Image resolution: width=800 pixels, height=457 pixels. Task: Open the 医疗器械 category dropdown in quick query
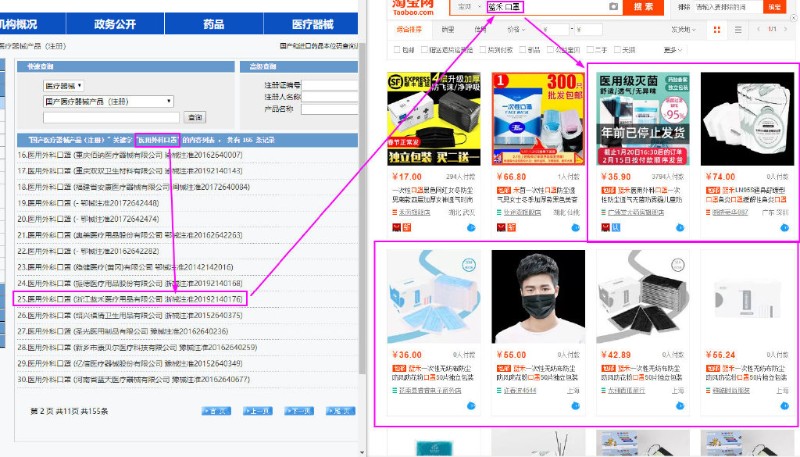click(63, 86)
